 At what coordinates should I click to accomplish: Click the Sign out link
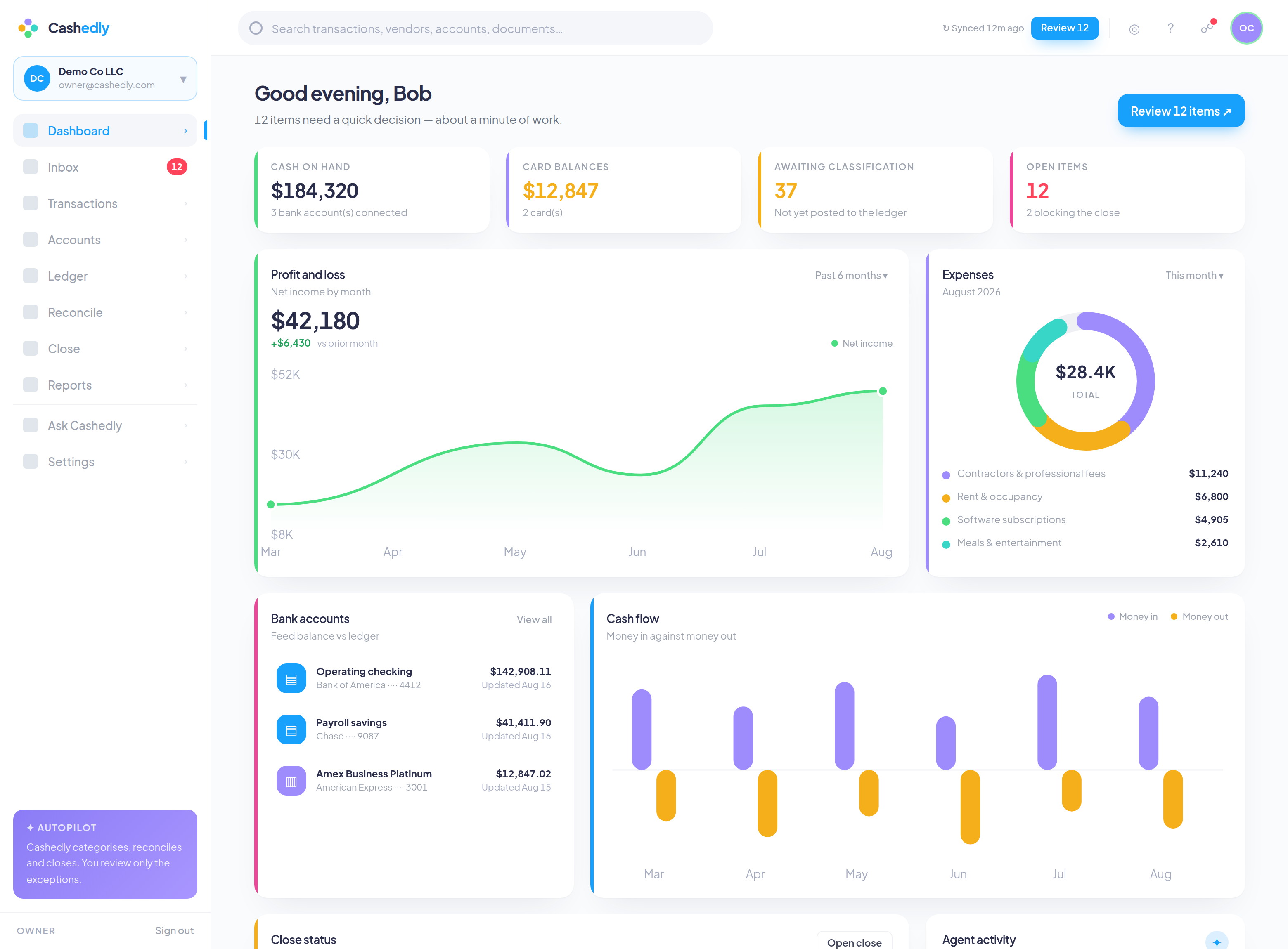click(x=174, y=930)
